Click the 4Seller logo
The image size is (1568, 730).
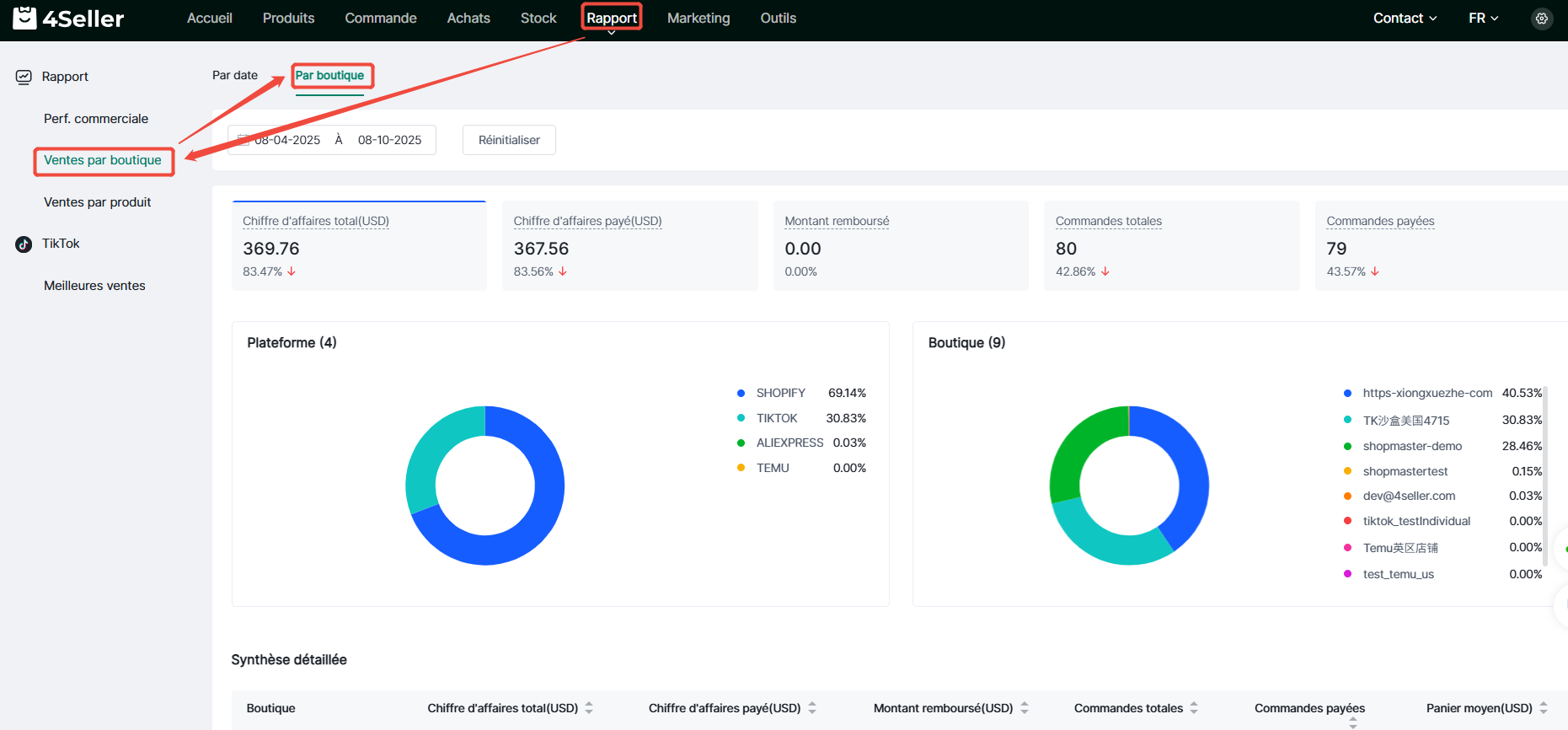(x=68, y=18)
